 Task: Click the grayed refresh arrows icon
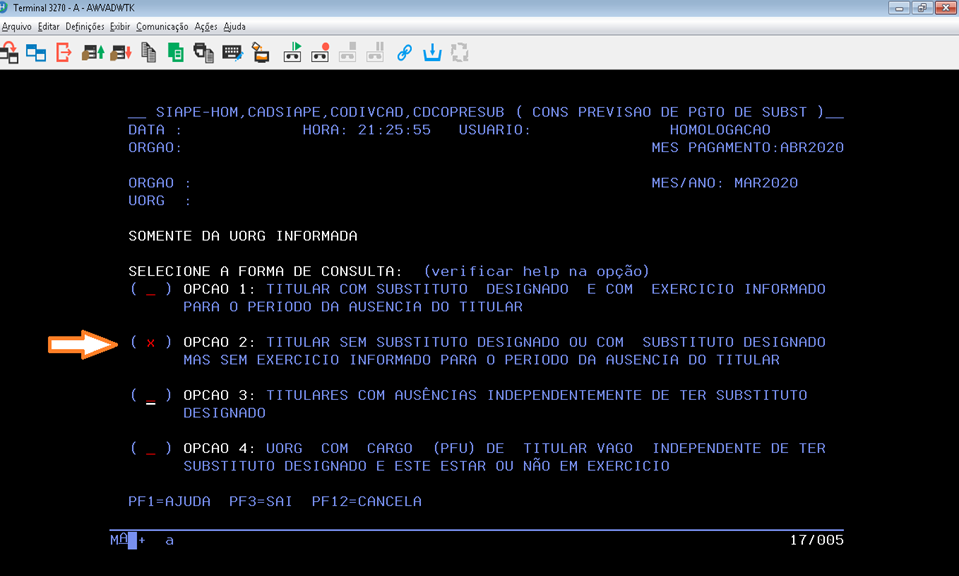click(x=459, y=53)
